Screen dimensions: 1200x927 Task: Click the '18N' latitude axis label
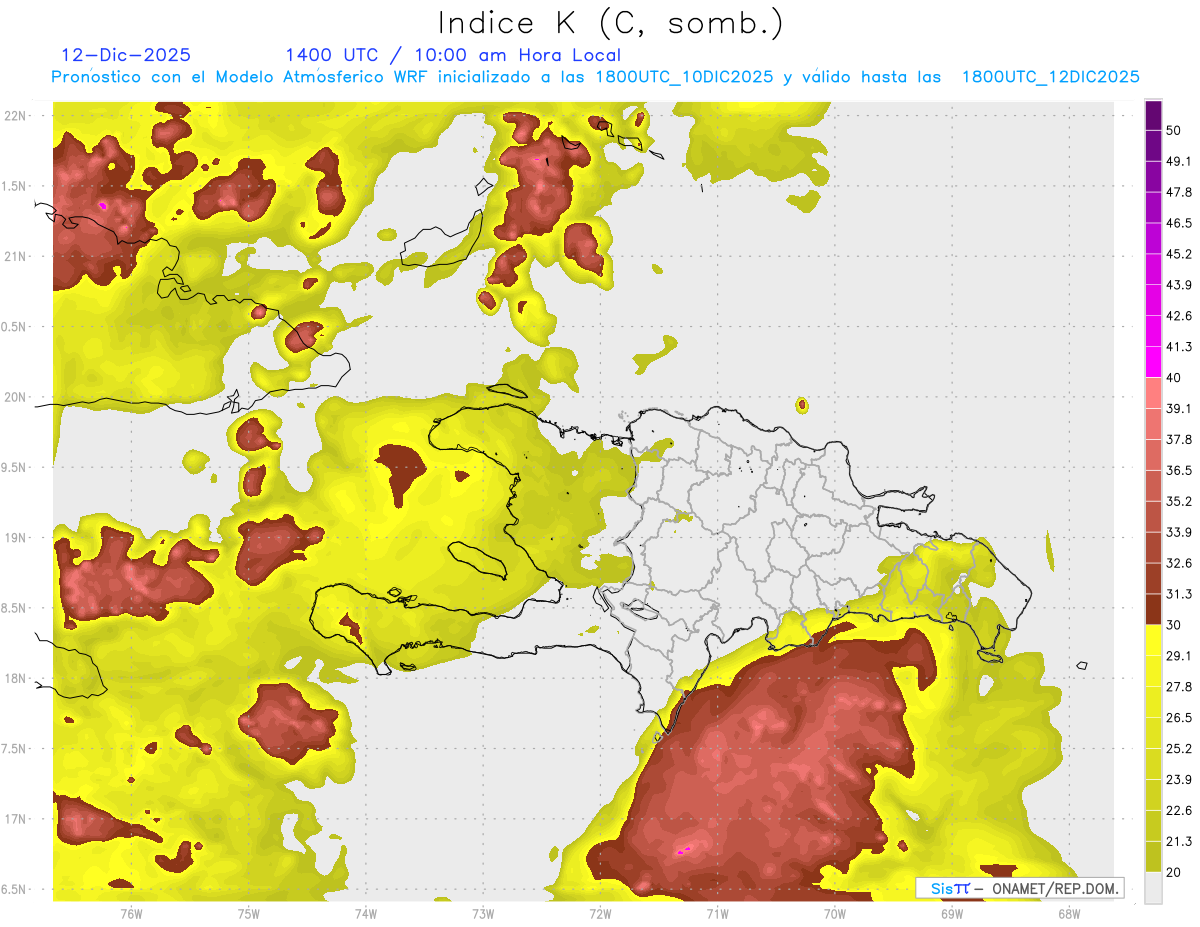15,678
